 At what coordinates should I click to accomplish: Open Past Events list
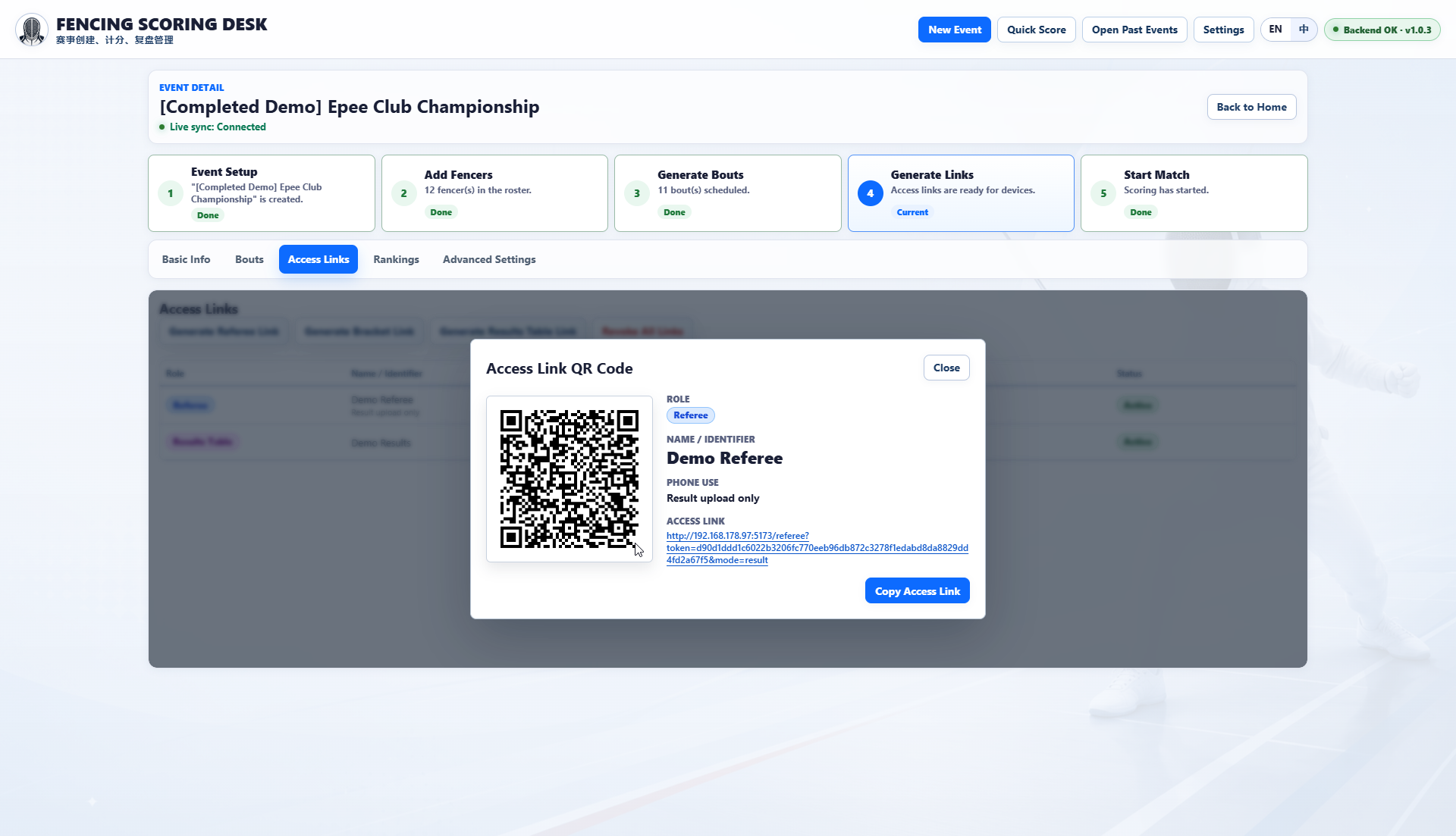(x=1134, y=30)
